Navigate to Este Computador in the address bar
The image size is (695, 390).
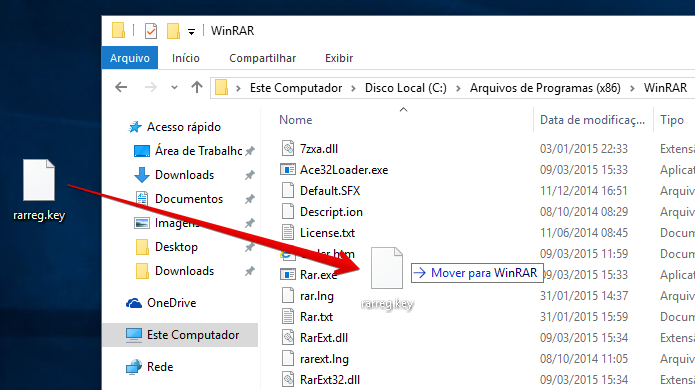pos(296,88)
